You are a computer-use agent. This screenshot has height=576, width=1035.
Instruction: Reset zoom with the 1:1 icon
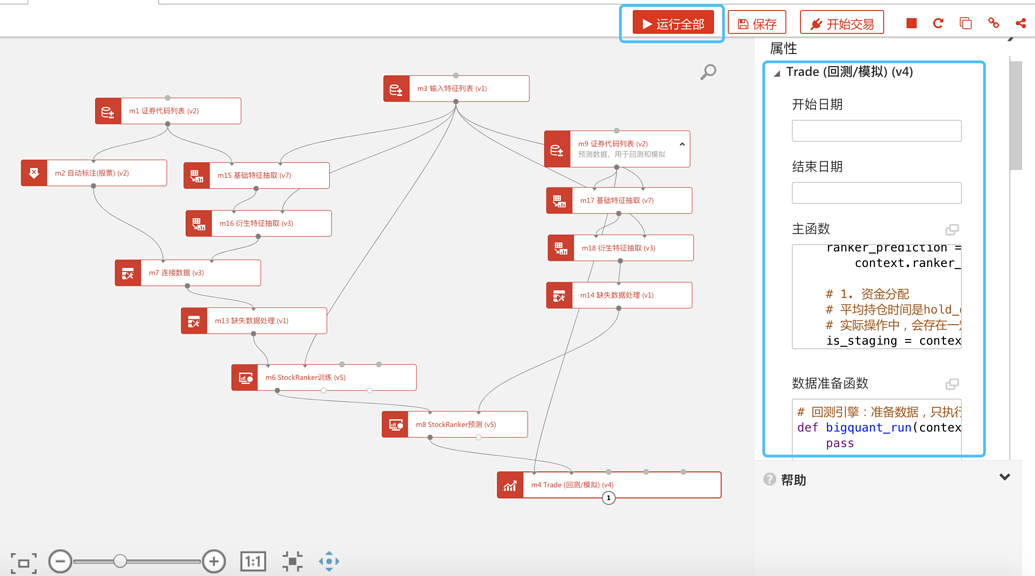(x=253, y=562)
